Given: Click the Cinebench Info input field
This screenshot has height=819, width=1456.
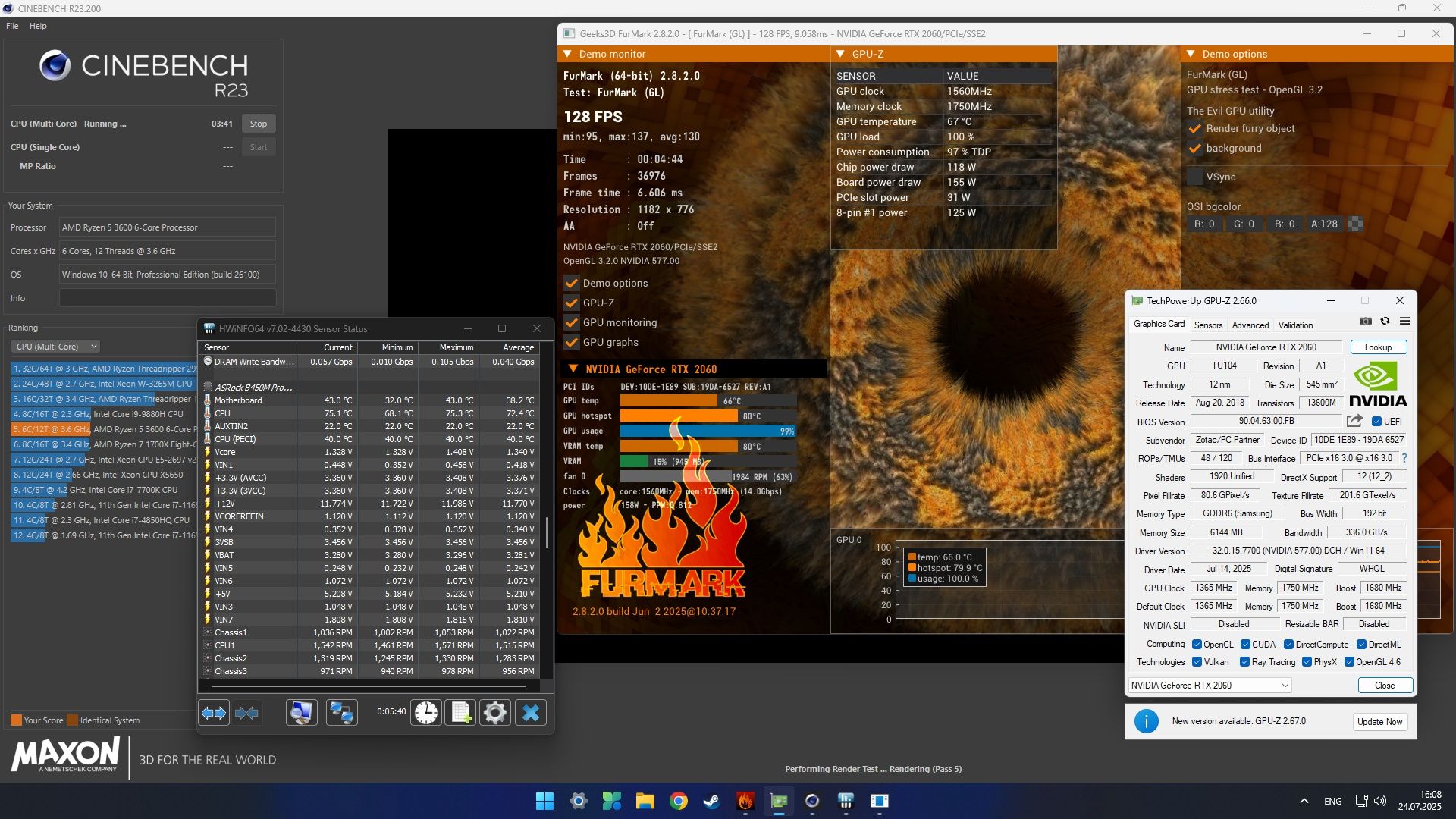Looking at the screenshot, I should (x=168, y=298).
